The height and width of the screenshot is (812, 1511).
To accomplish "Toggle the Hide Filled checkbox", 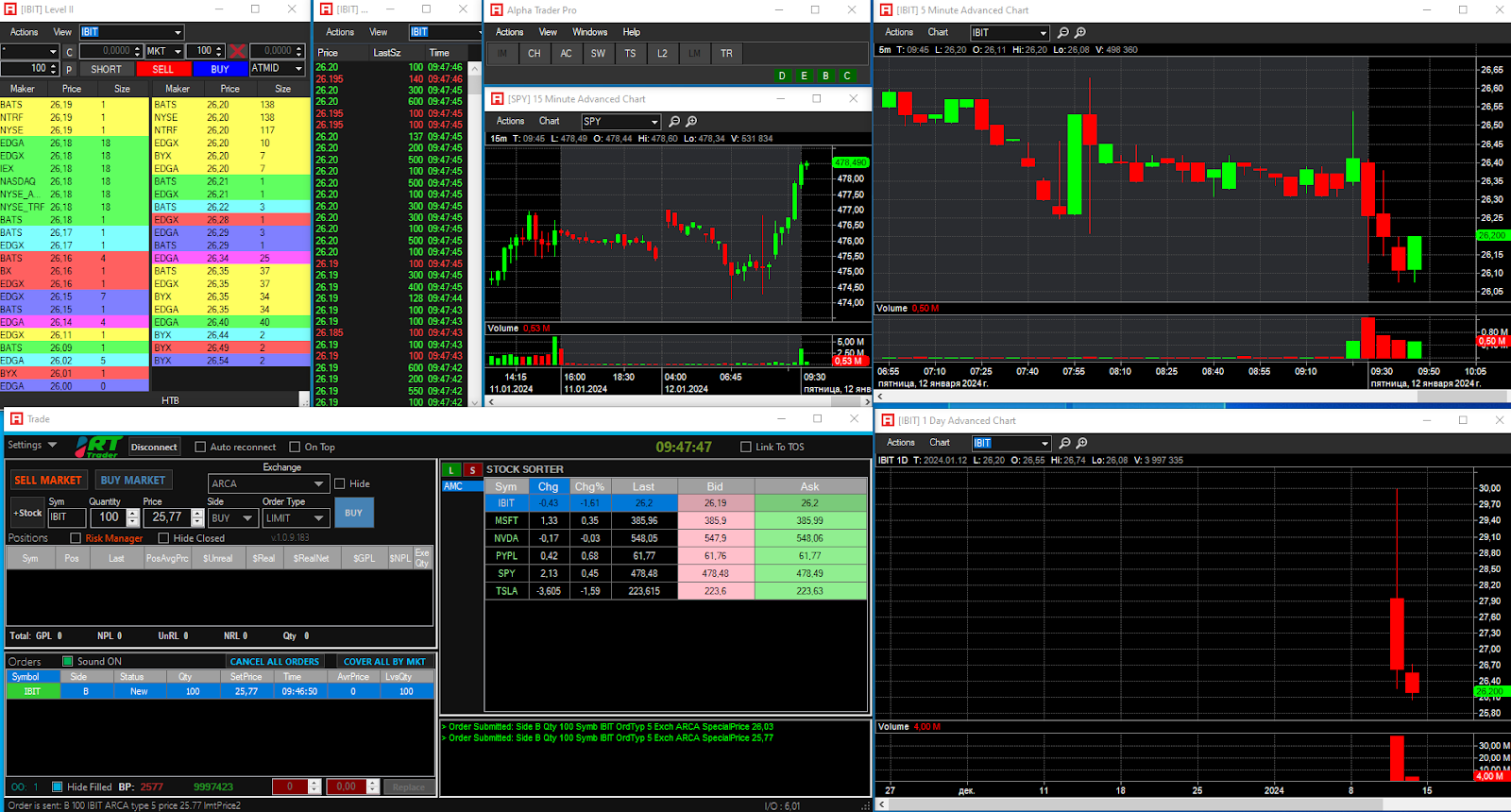I will point(57,787).
